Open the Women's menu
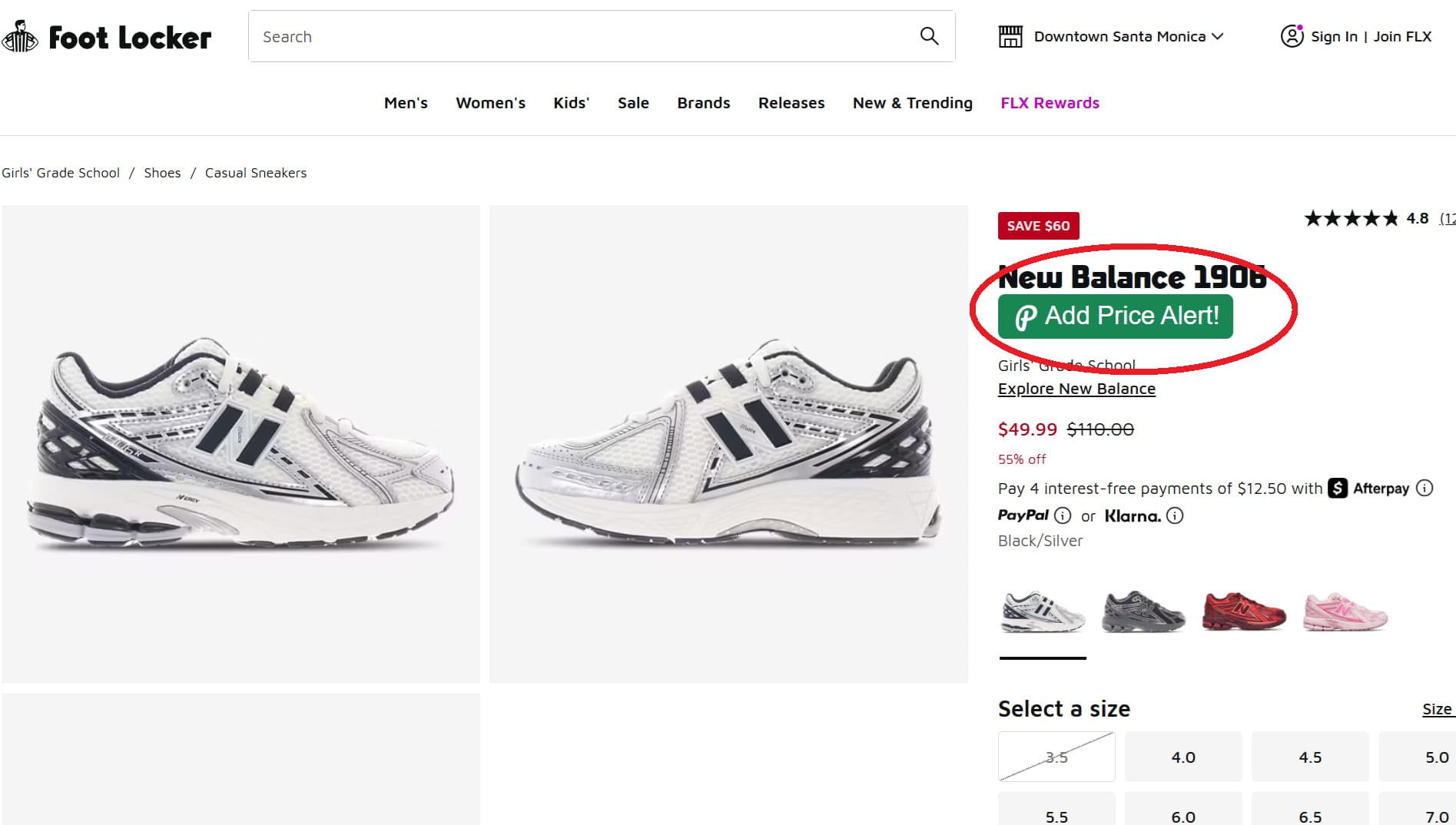Screen dimensions: 1456x825 [x=491, y=103]
